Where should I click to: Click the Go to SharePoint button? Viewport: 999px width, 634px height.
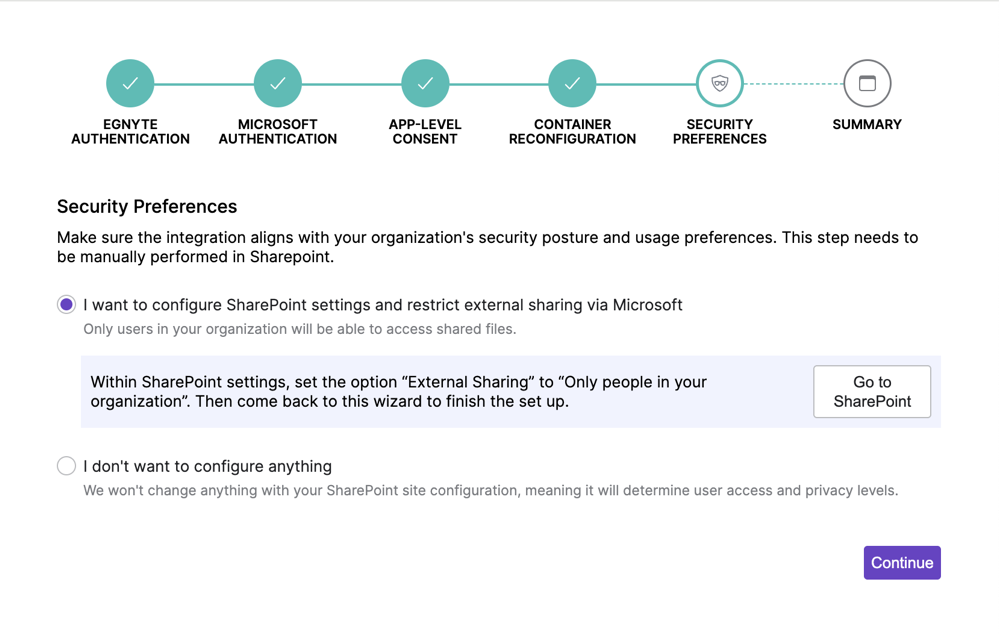tap(871, 391)
